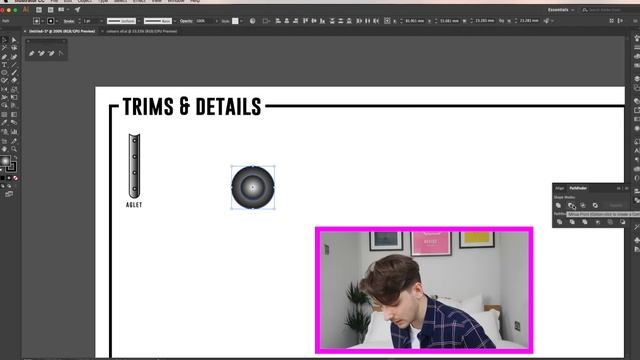
Task: Select the gradient circle on artboard
Action: [x=253, y=187]
